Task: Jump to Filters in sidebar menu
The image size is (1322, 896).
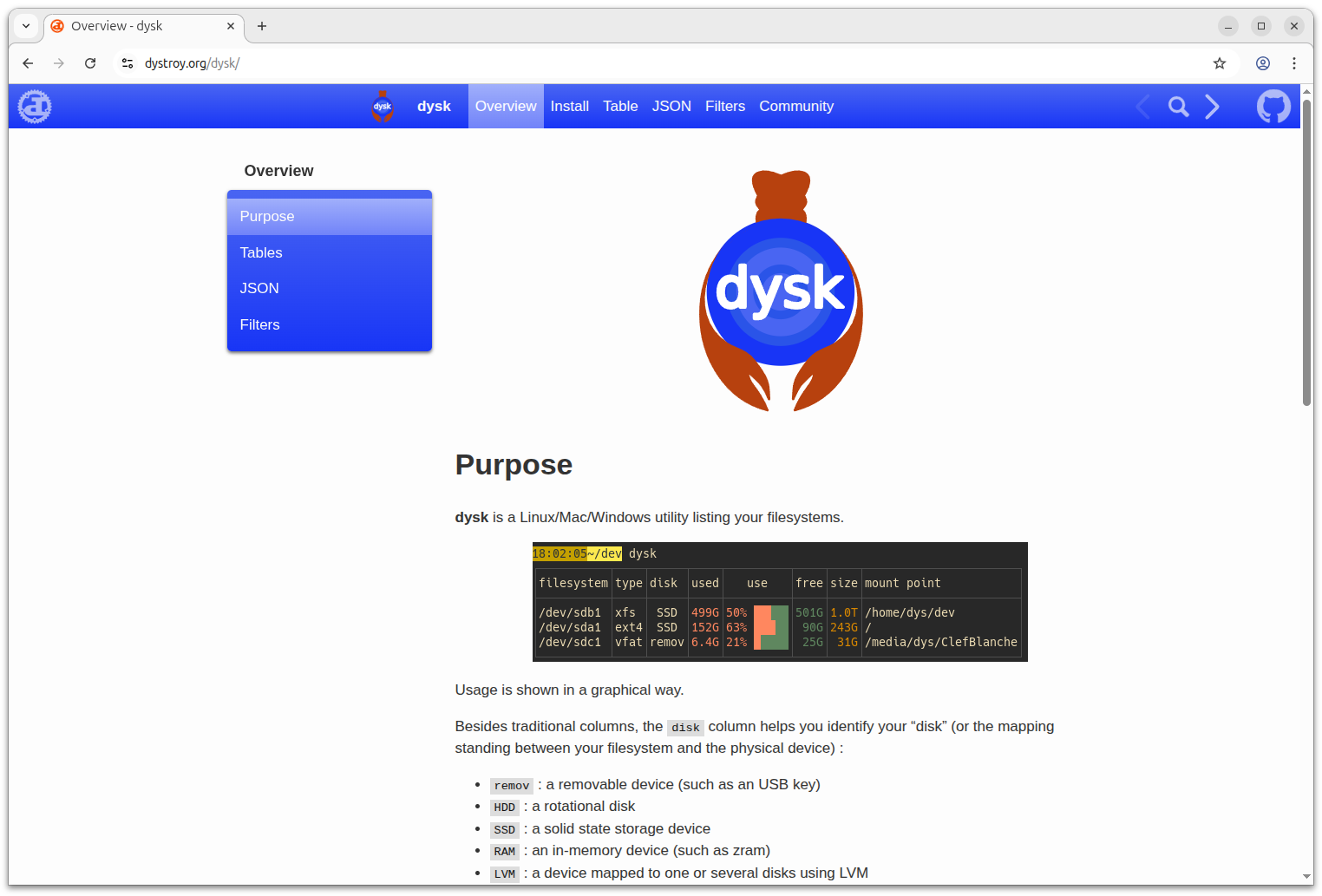Action: pyautogui.click(x=259, y=324)
